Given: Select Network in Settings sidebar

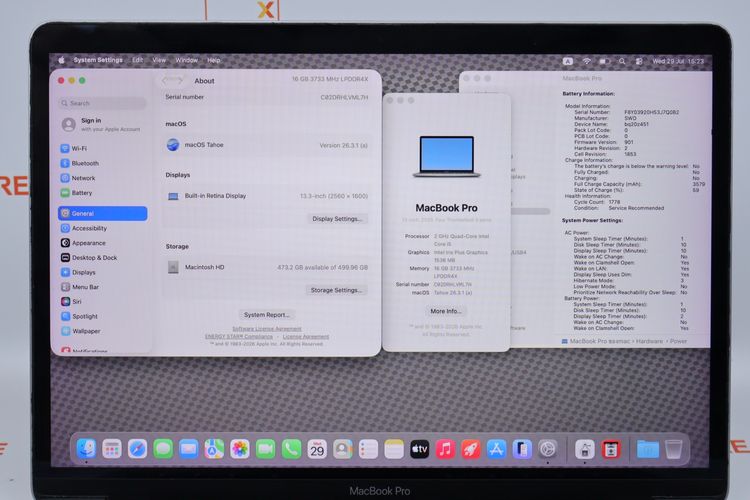Looking at the screenshot, I should [102, 178].
